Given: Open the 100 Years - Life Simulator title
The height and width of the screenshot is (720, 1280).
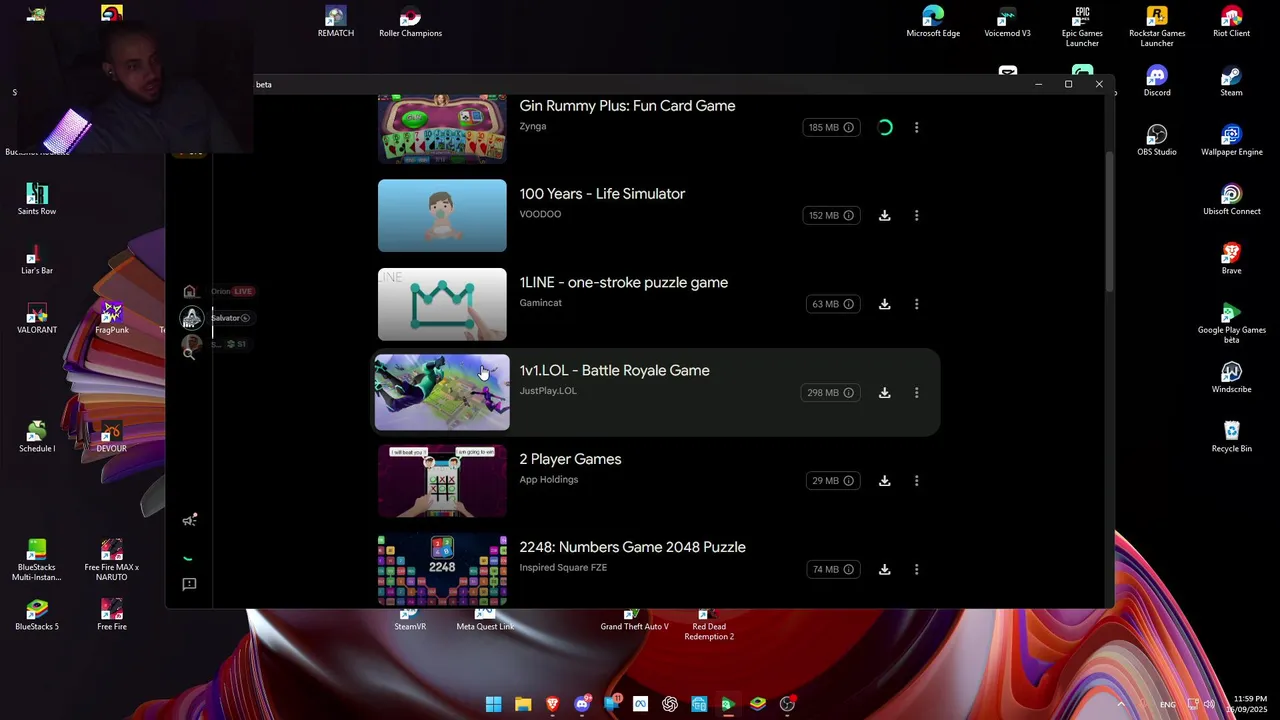Looking at the screenshot, I should point(602,194).
